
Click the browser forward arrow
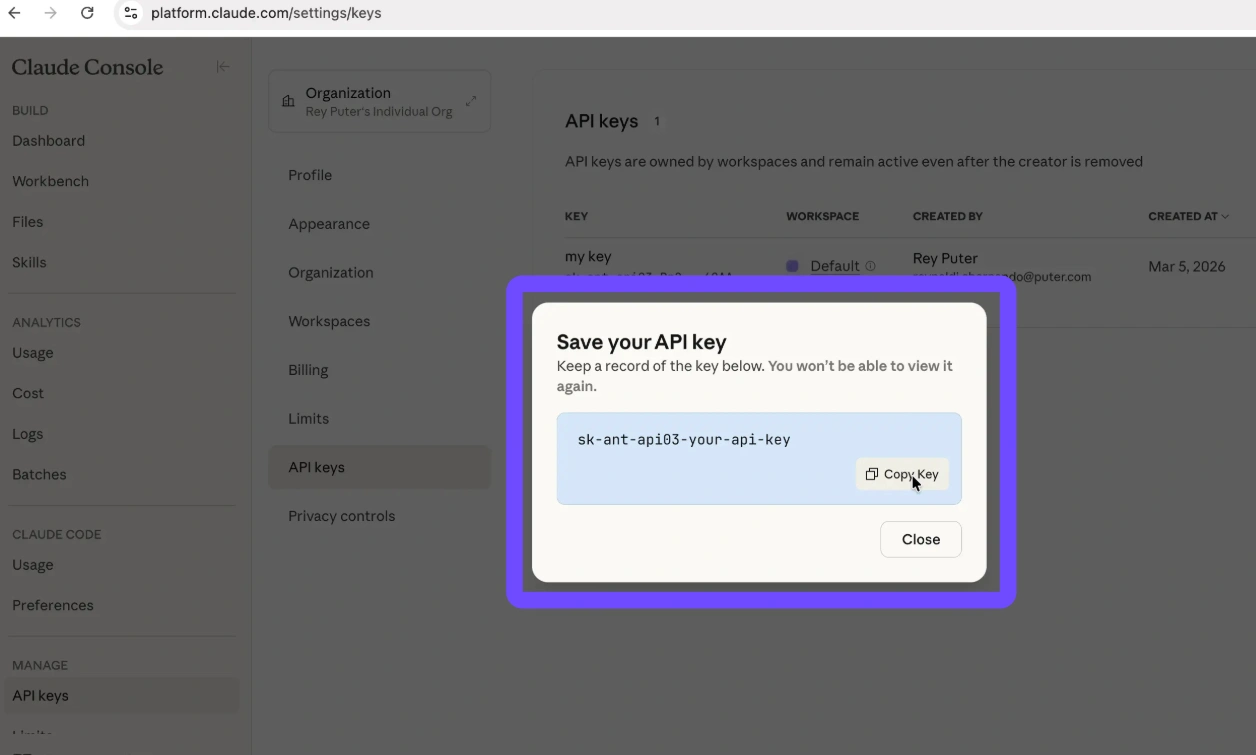pos(50,13)
